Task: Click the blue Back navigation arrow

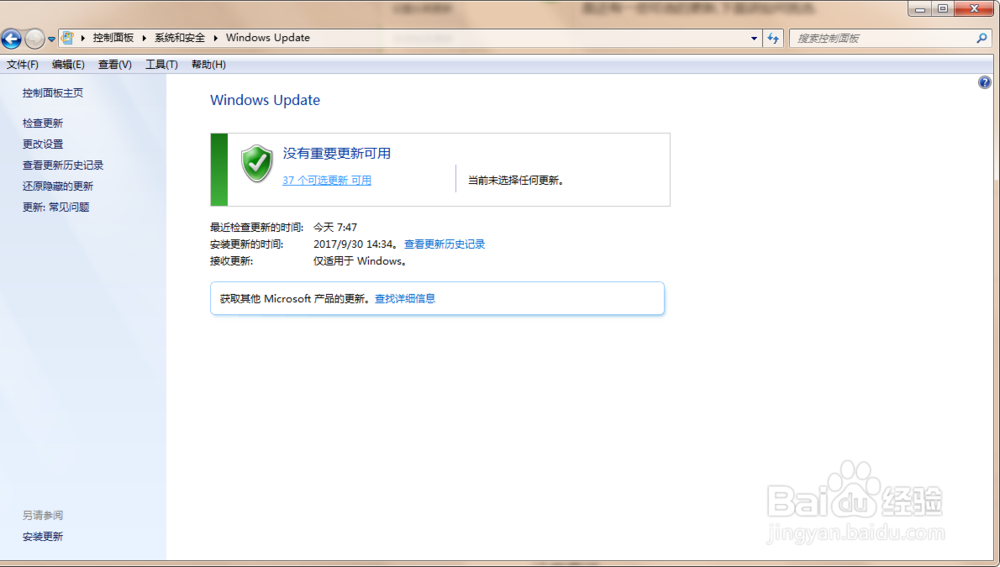Action: coord(11,39)
